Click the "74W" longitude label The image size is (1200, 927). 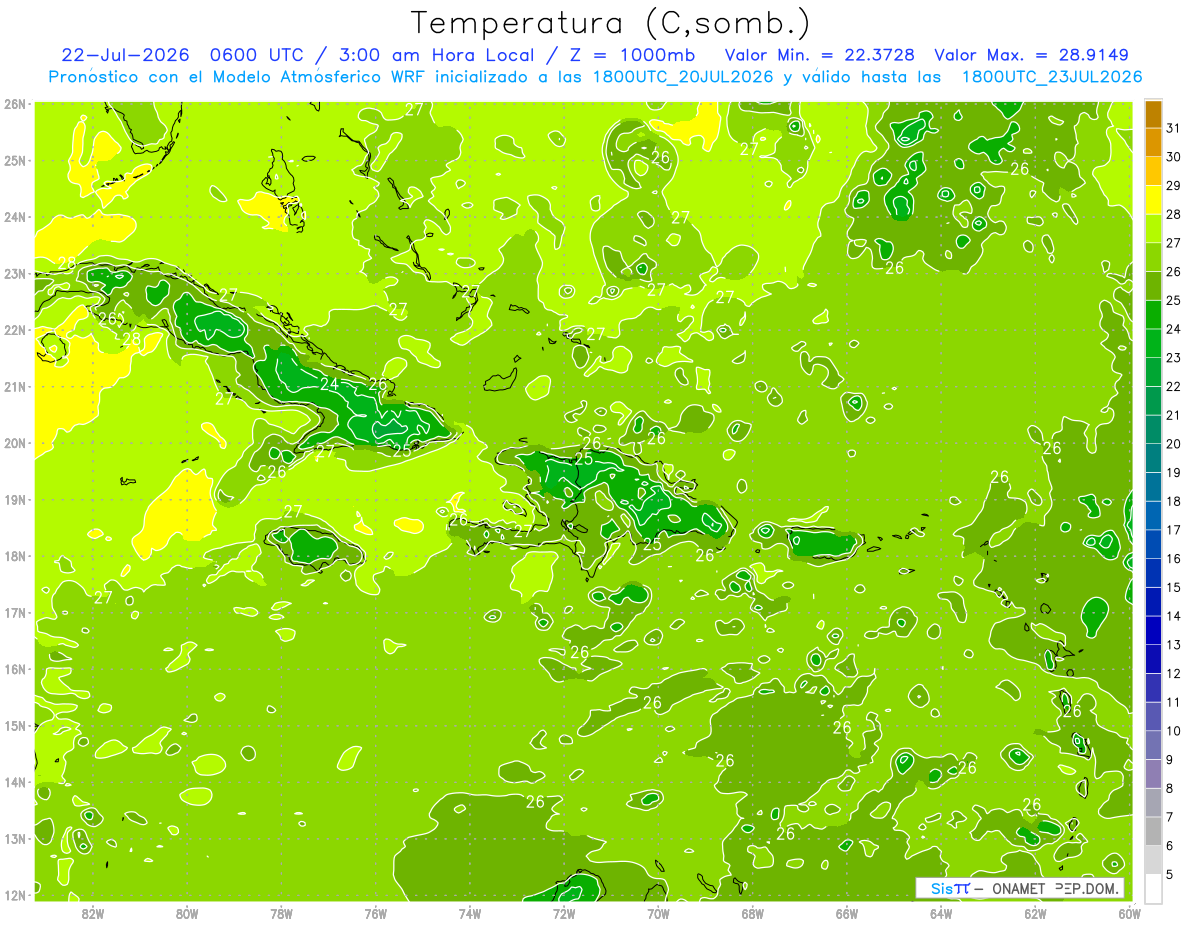(x=470, y=913)
